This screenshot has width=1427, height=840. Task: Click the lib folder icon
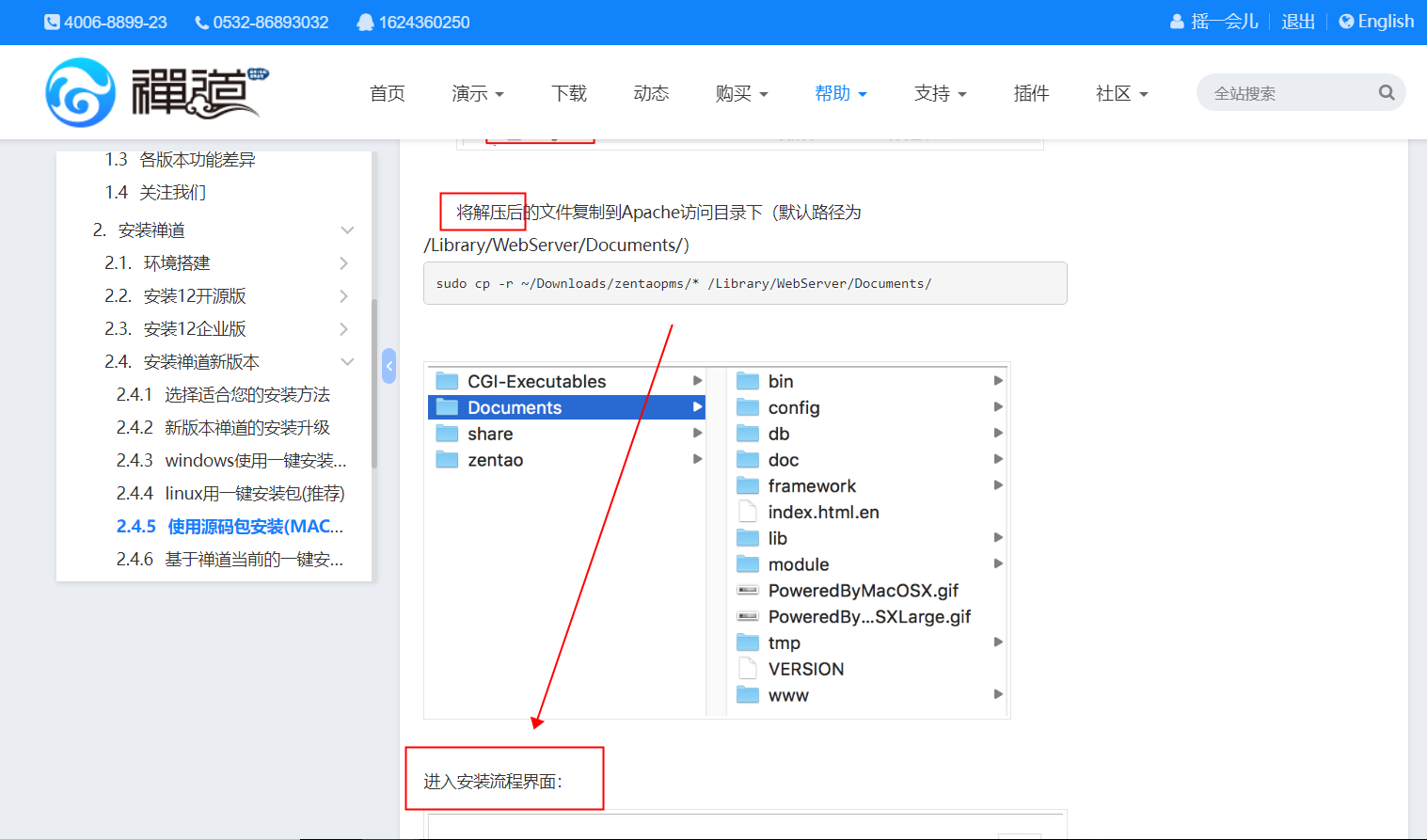(748, 538)
